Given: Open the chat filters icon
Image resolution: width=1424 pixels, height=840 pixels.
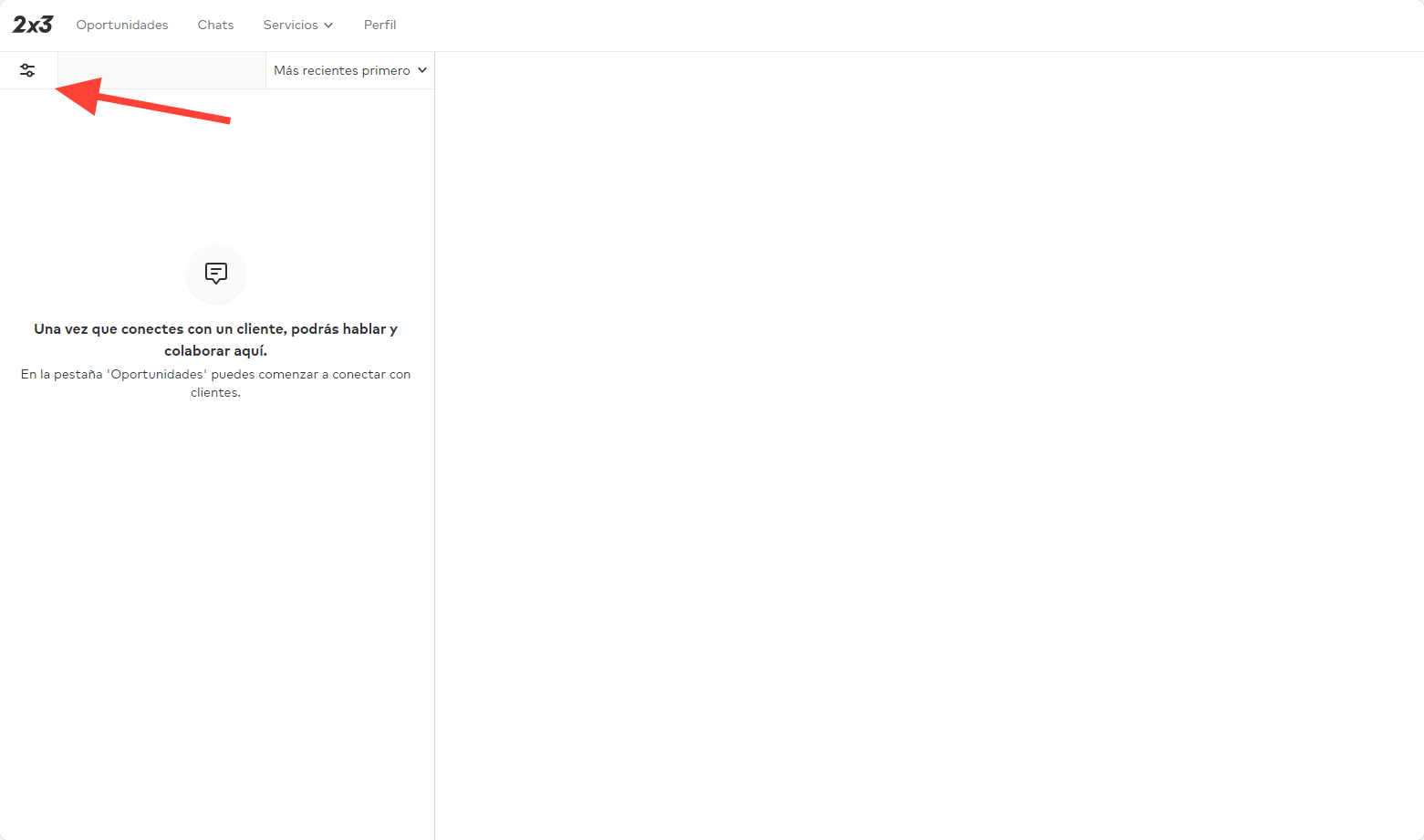Looking at the screenshot, I should [x=27, y=70].
